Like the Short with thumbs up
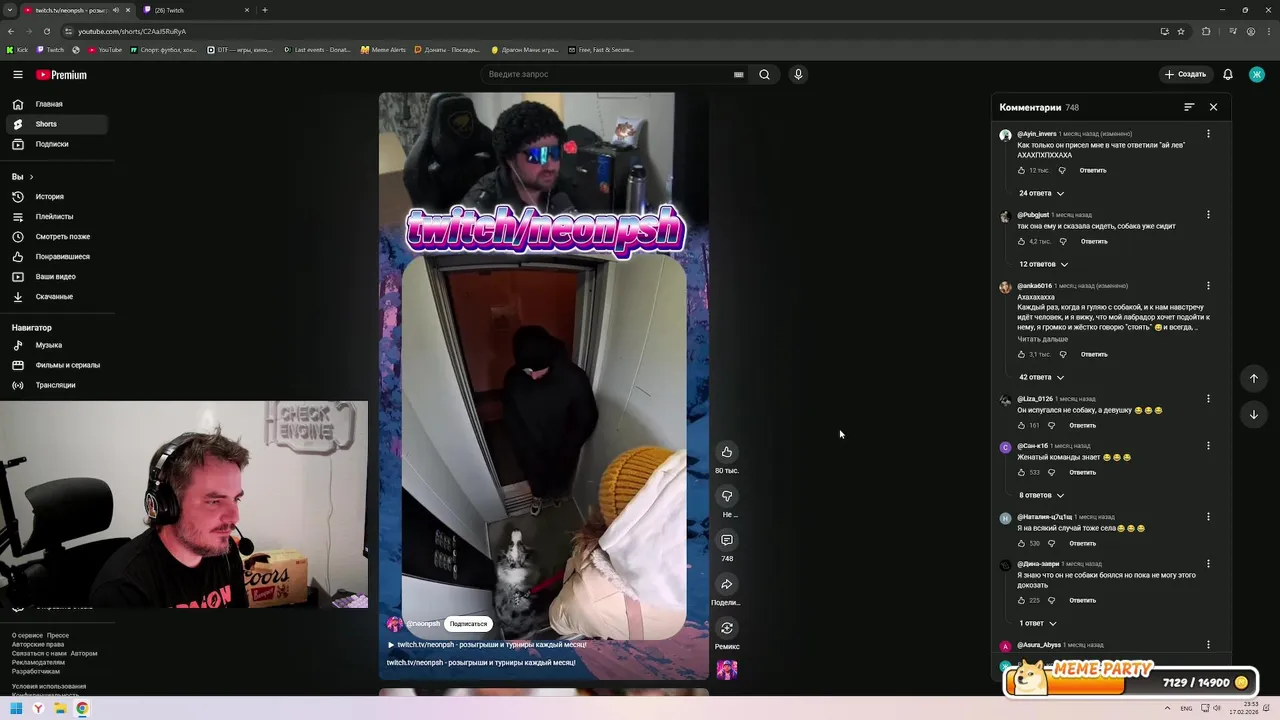 click(x=727, y=452)
